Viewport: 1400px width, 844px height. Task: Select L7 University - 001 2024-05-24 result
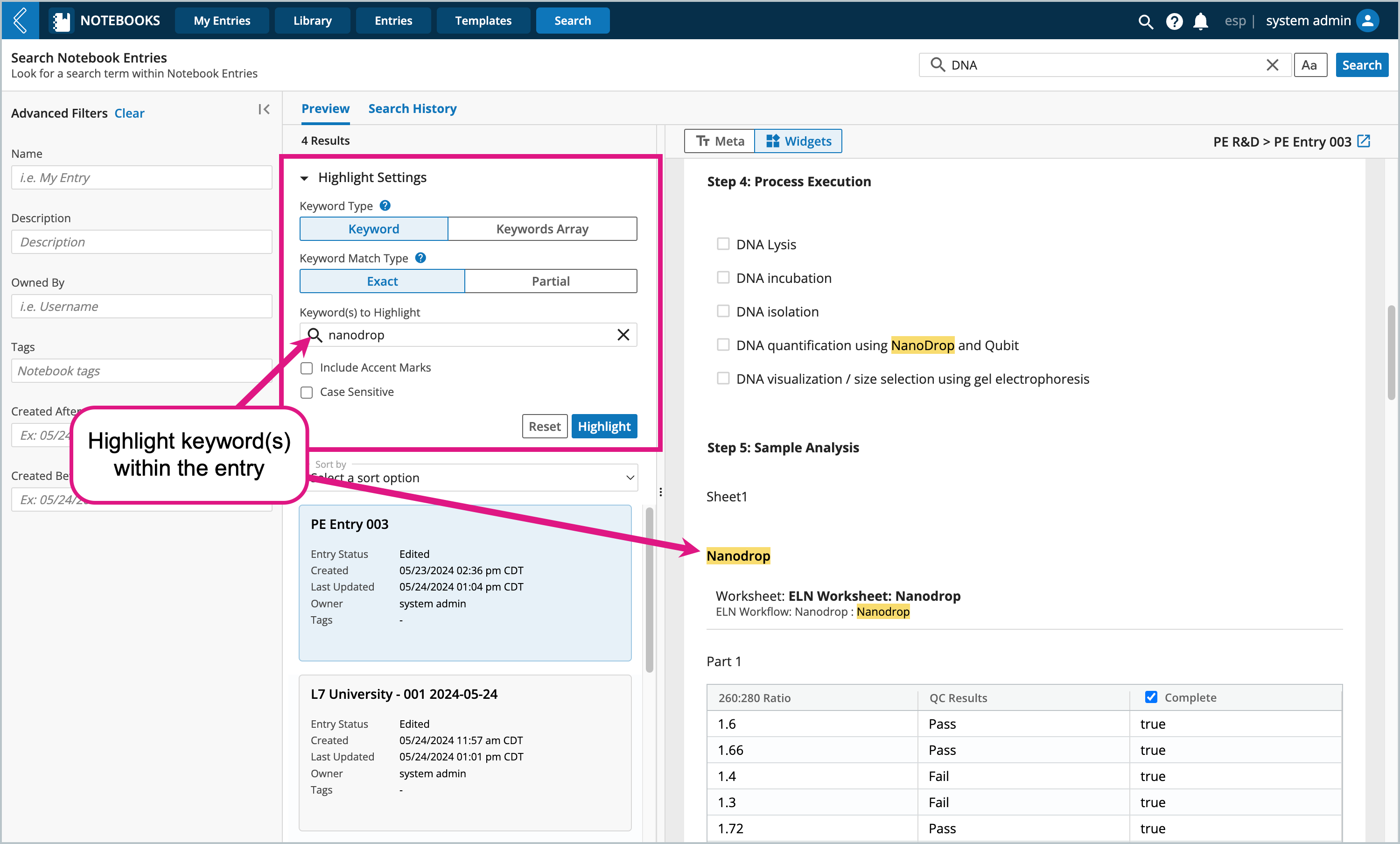[x=465, y=753]
